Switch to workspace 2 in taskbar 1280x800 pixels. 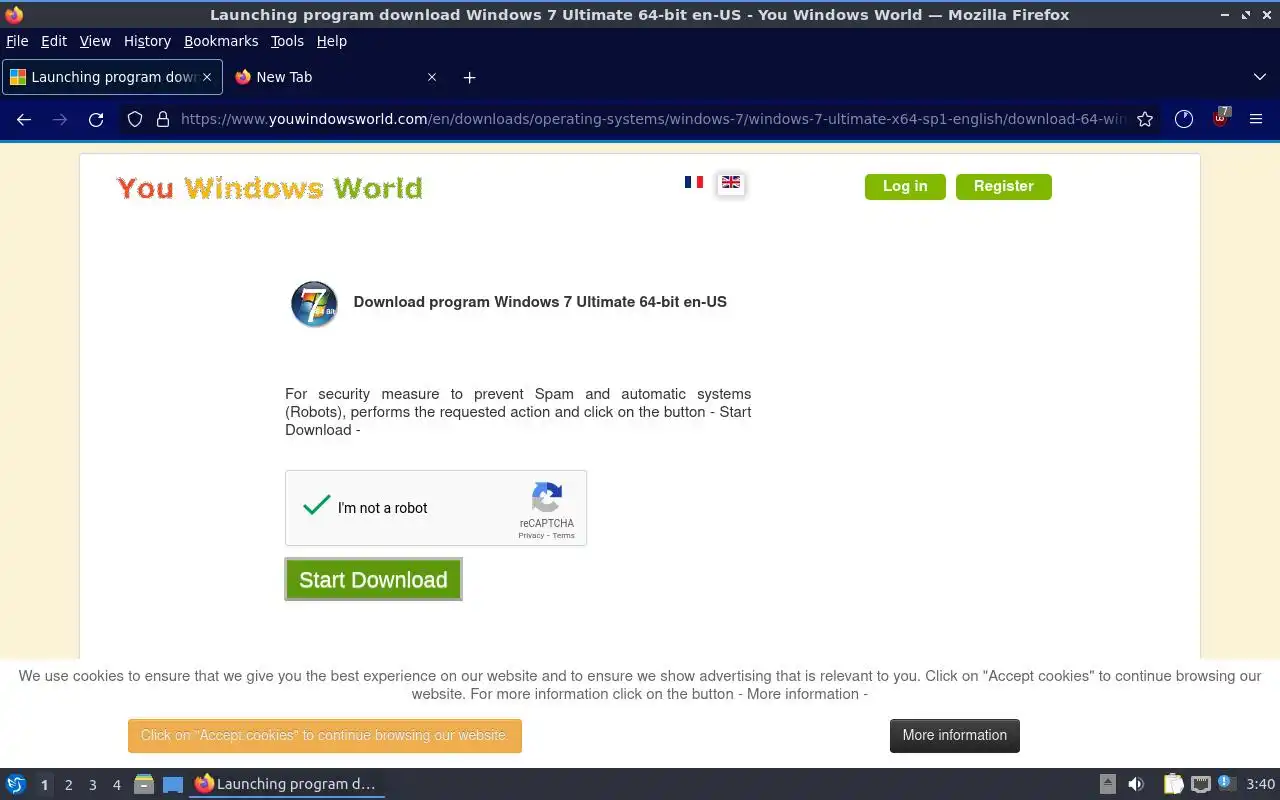[68, 785]
